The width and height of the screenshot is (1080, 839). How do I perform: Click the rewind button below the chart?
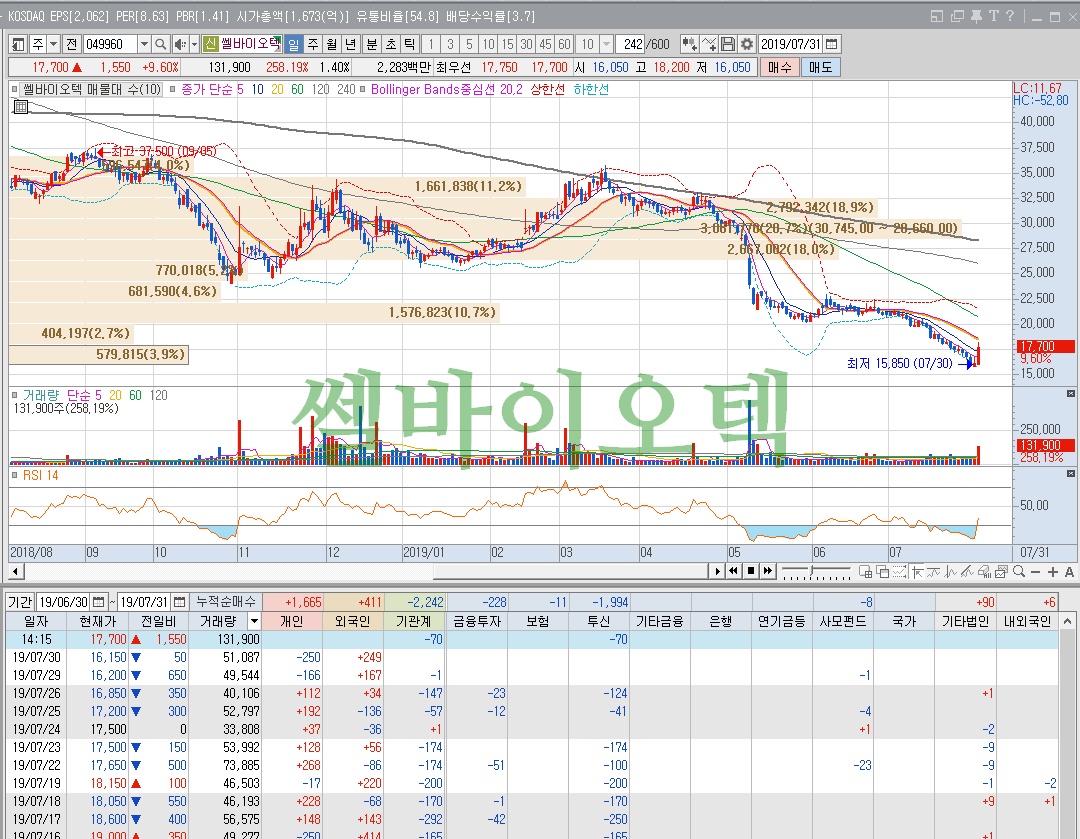pos(734,571)
